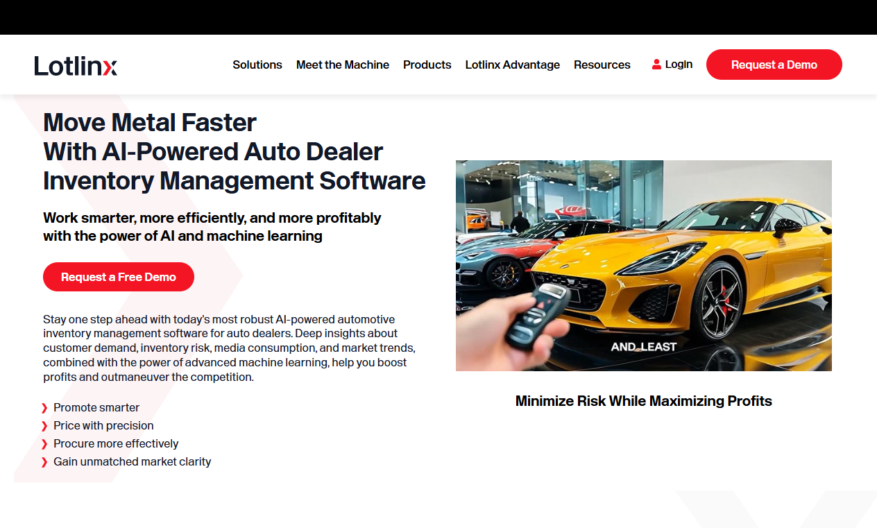Click the 'Work smarter, more efficiently' subheading
Screen dimensions: 877x528
(x=213, y=227)
